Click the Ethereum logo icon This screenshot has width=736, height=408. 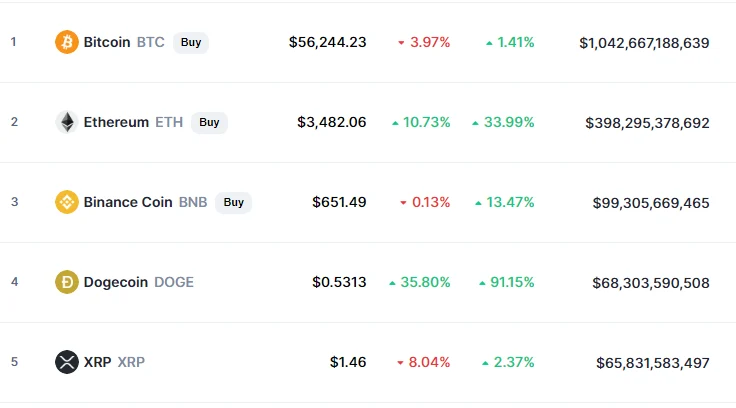(67, 122)
